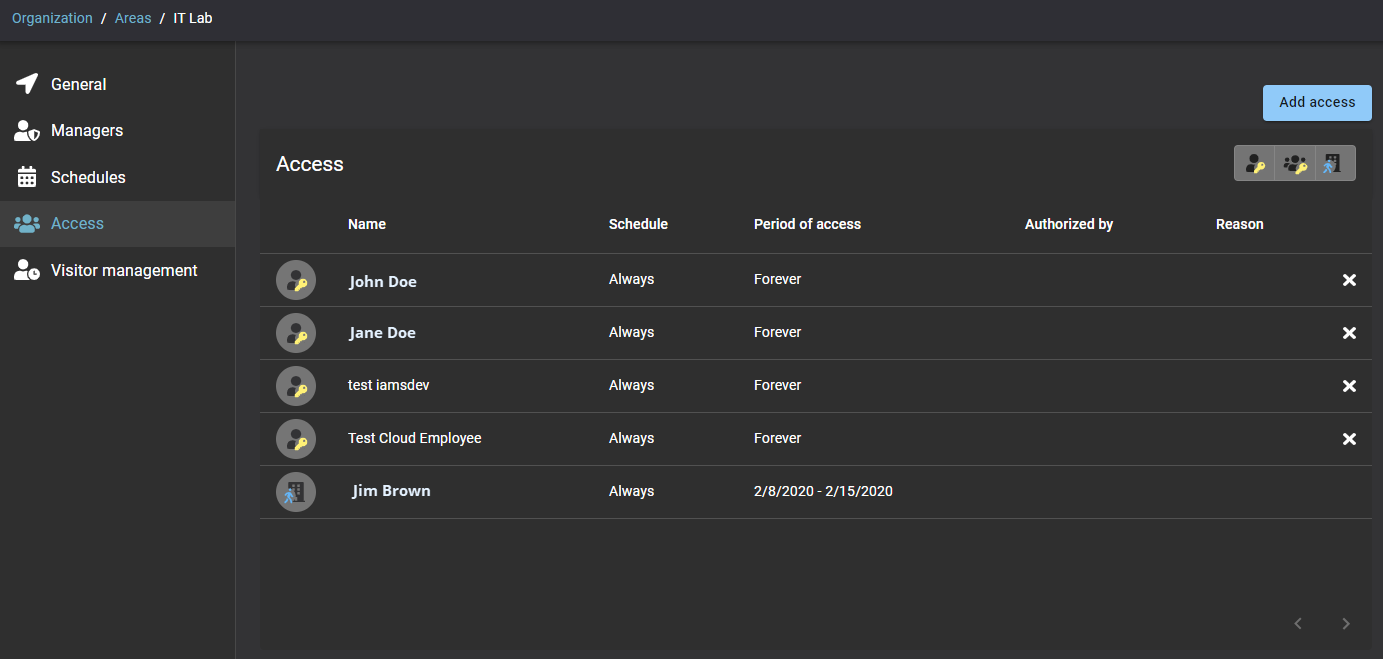Open the Managers section in sidebar
1383x659 pixels.
(117, 130)
